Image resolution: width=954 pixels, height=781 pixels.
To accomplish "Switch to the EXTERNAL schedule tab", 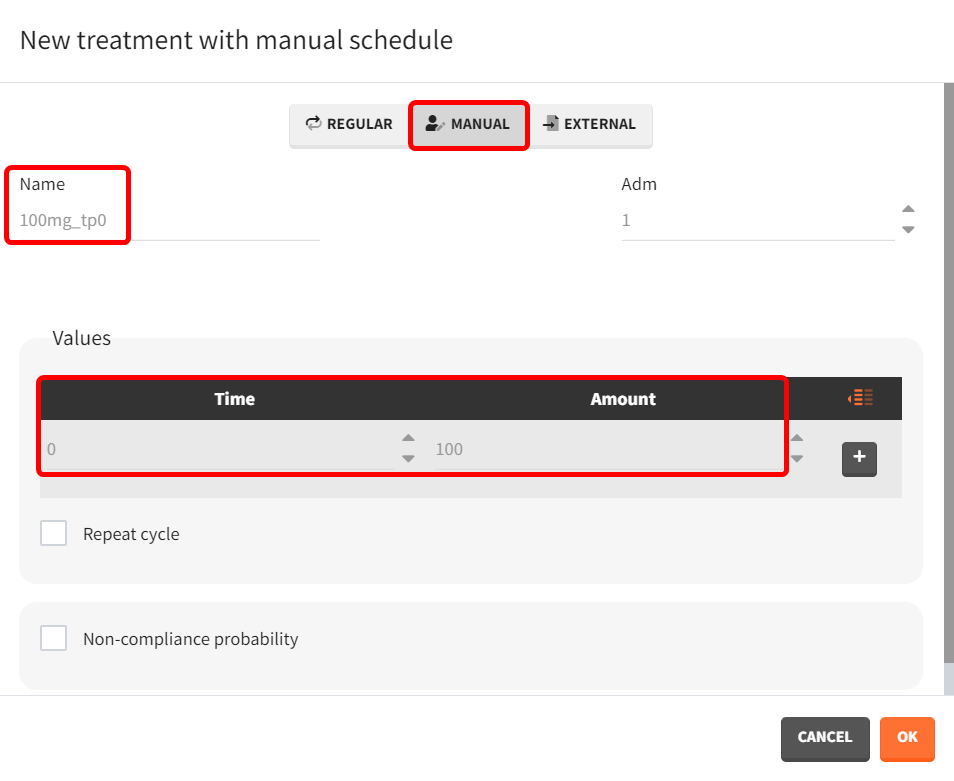I will pyautogui.click(x=590, y=124).
